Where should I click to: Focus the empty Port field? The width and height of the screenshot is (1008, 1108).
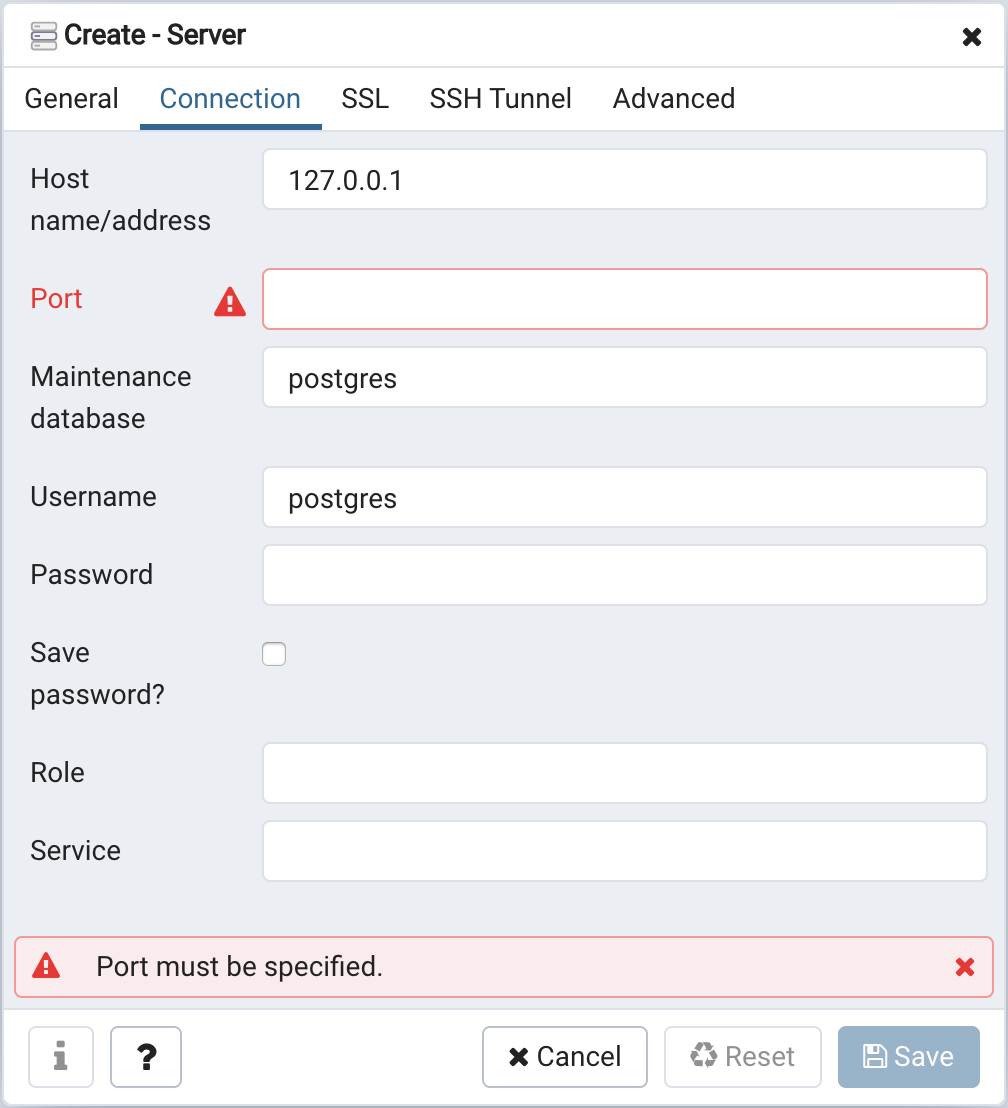(625, 299)
